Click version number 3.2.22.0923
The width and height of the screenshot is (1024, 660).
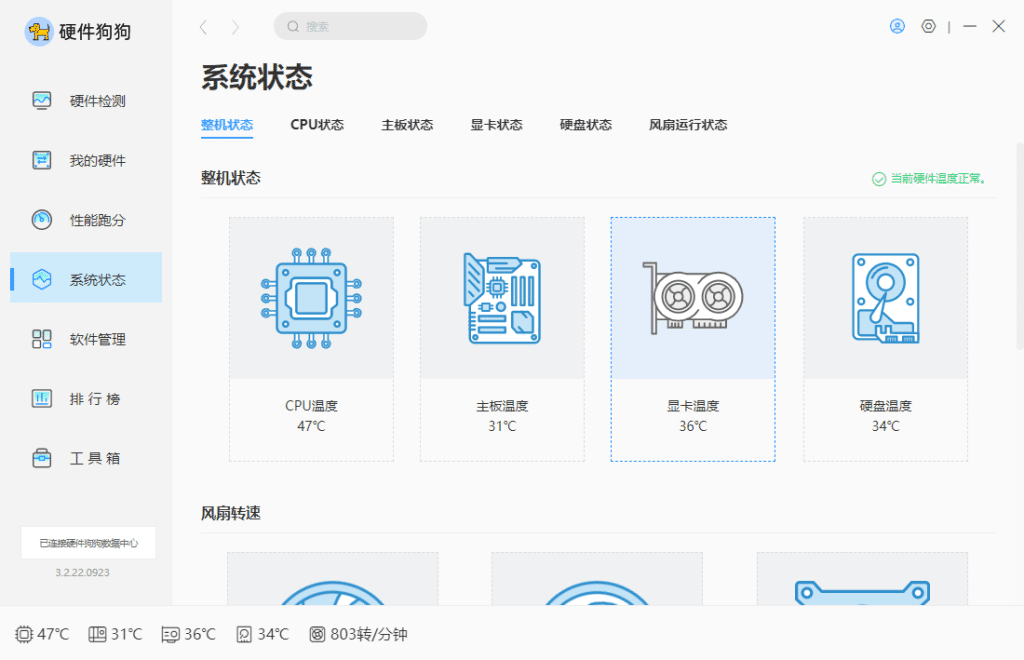82,573
